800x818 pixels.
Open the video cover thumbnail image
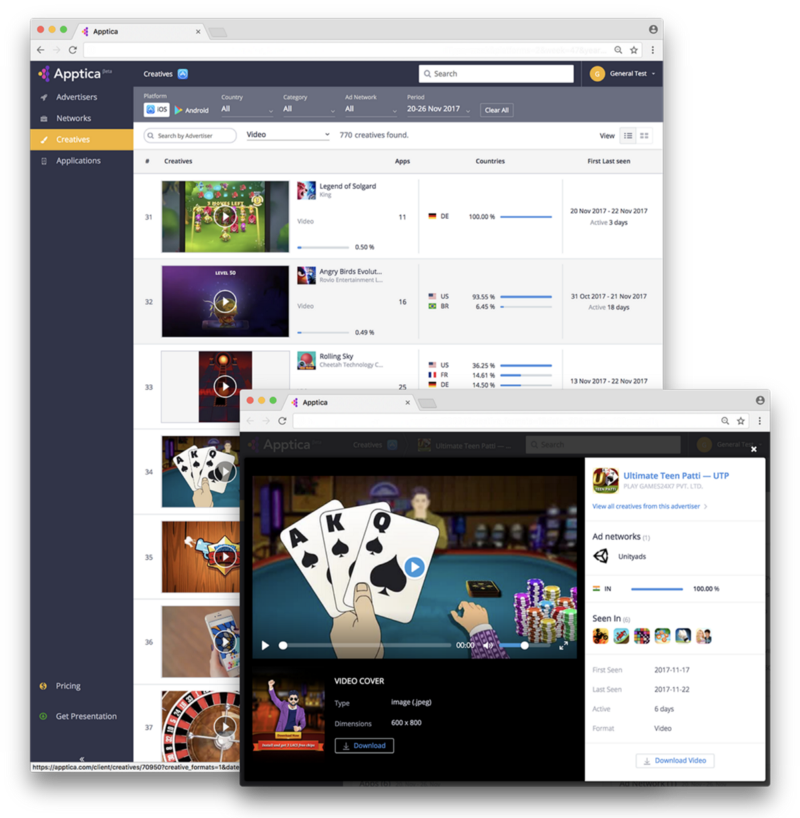(x=289, y=714)
